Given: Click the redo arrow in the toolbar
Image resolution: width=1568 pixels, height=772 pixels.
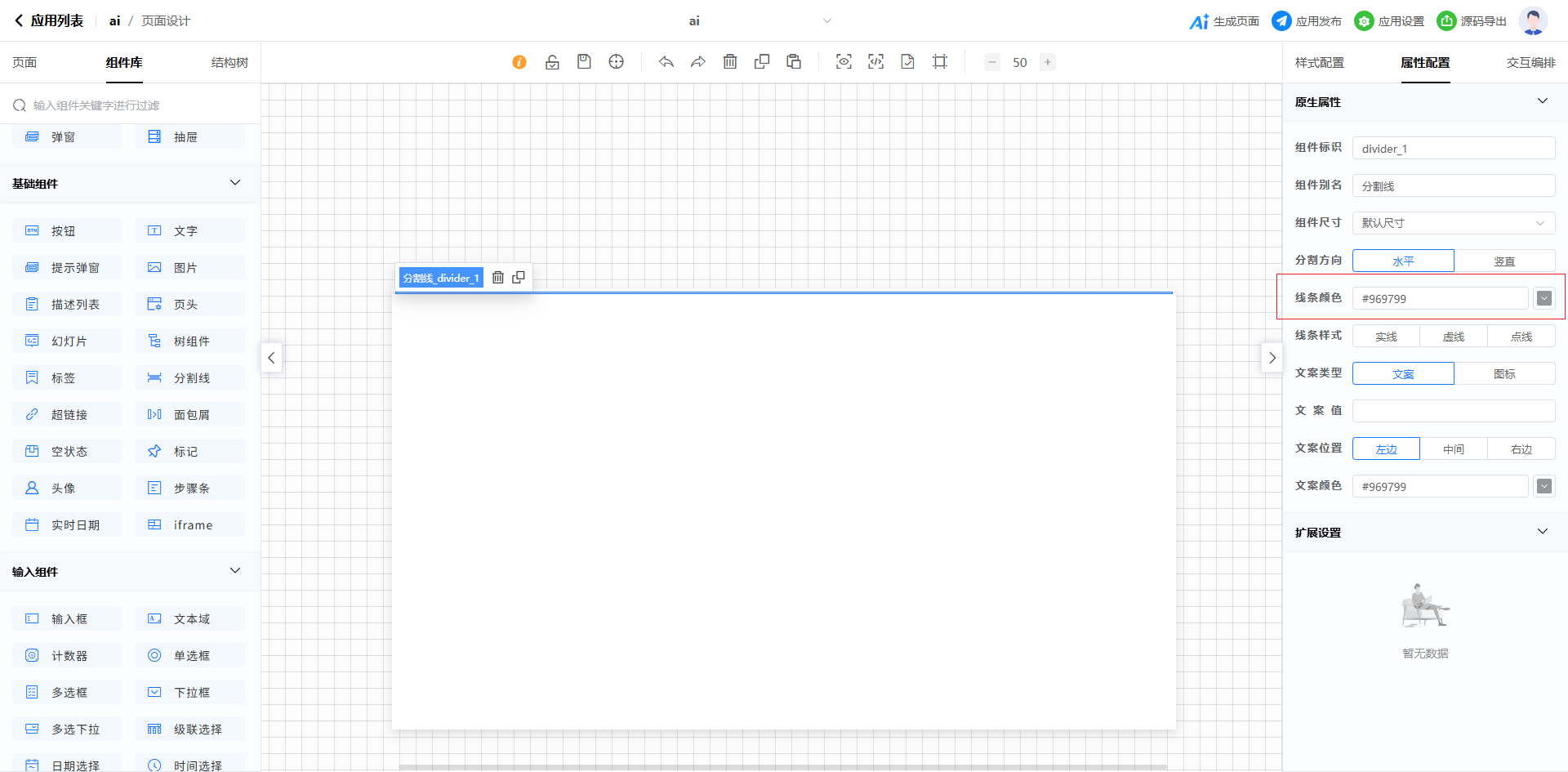Looking at the screenshot, I should click(697, 62).
